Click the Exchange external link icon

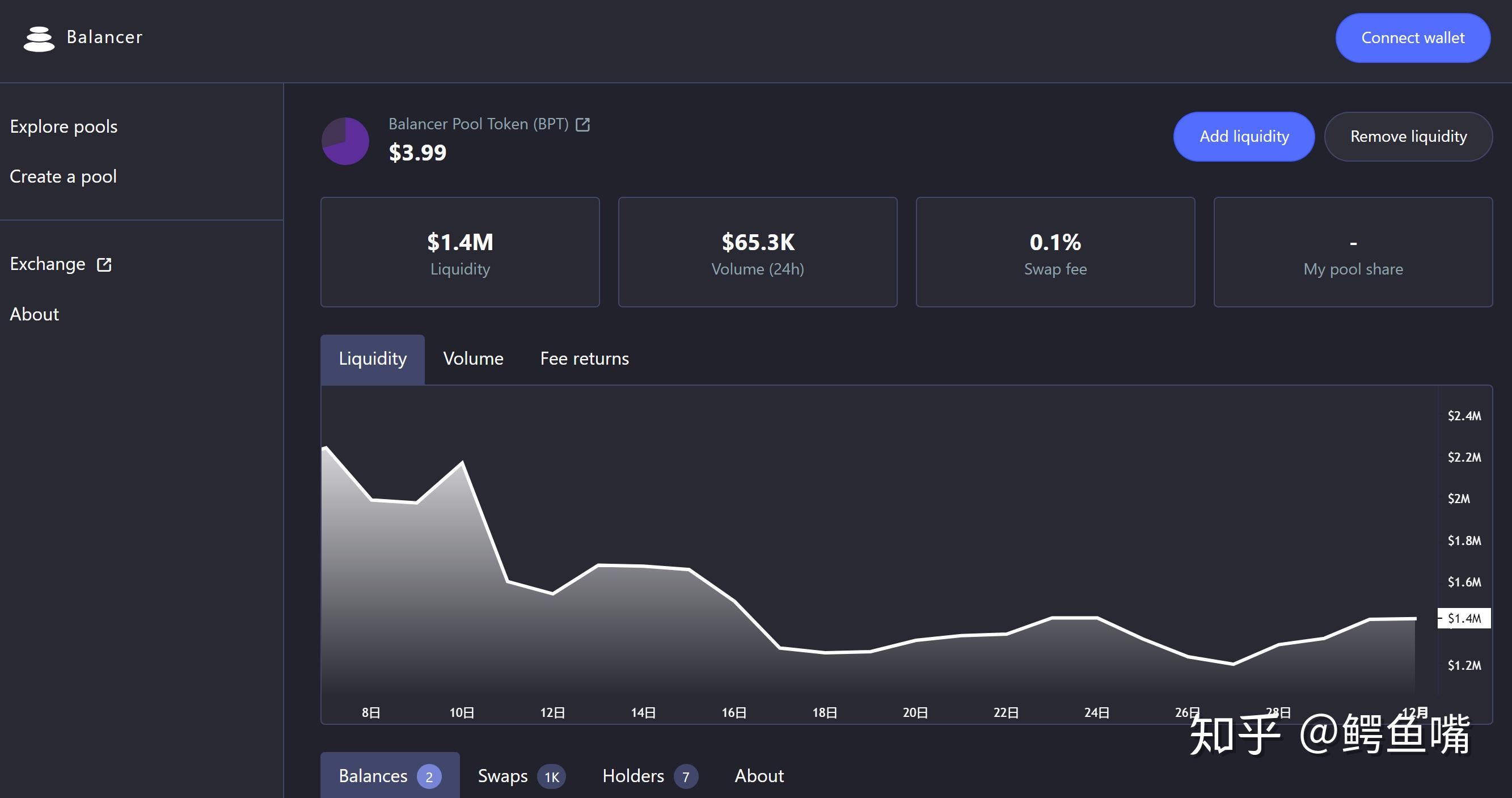[x=104, y=265]
